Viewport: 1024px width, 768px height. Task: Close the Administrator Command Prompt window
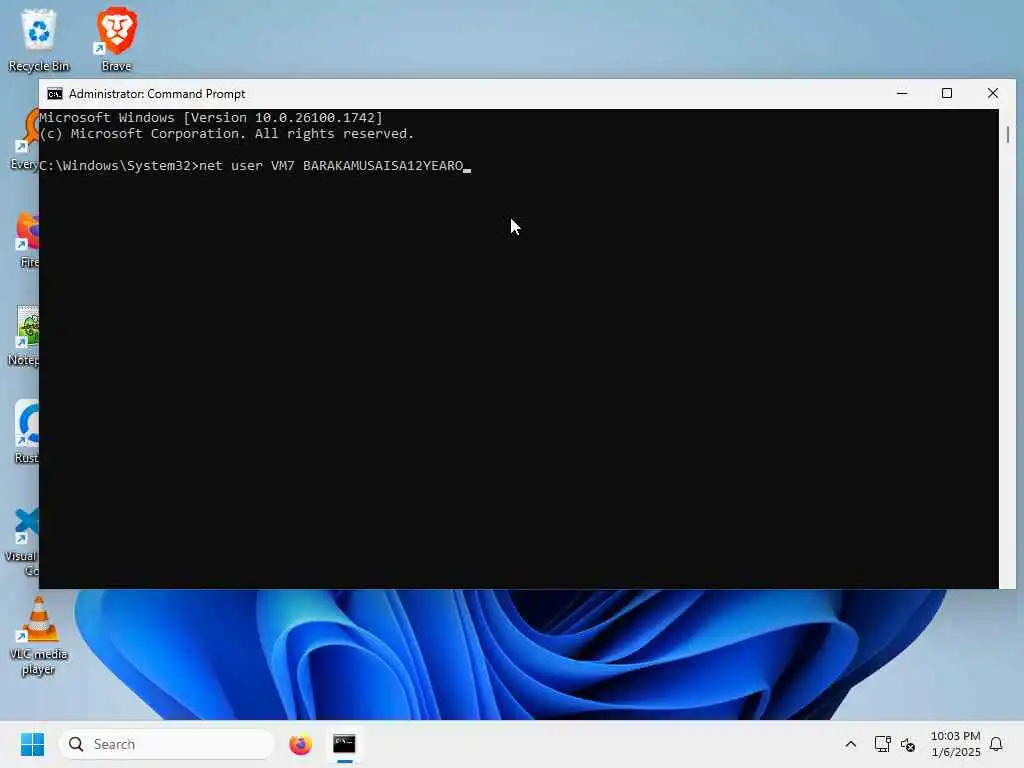tap(993, 93)
